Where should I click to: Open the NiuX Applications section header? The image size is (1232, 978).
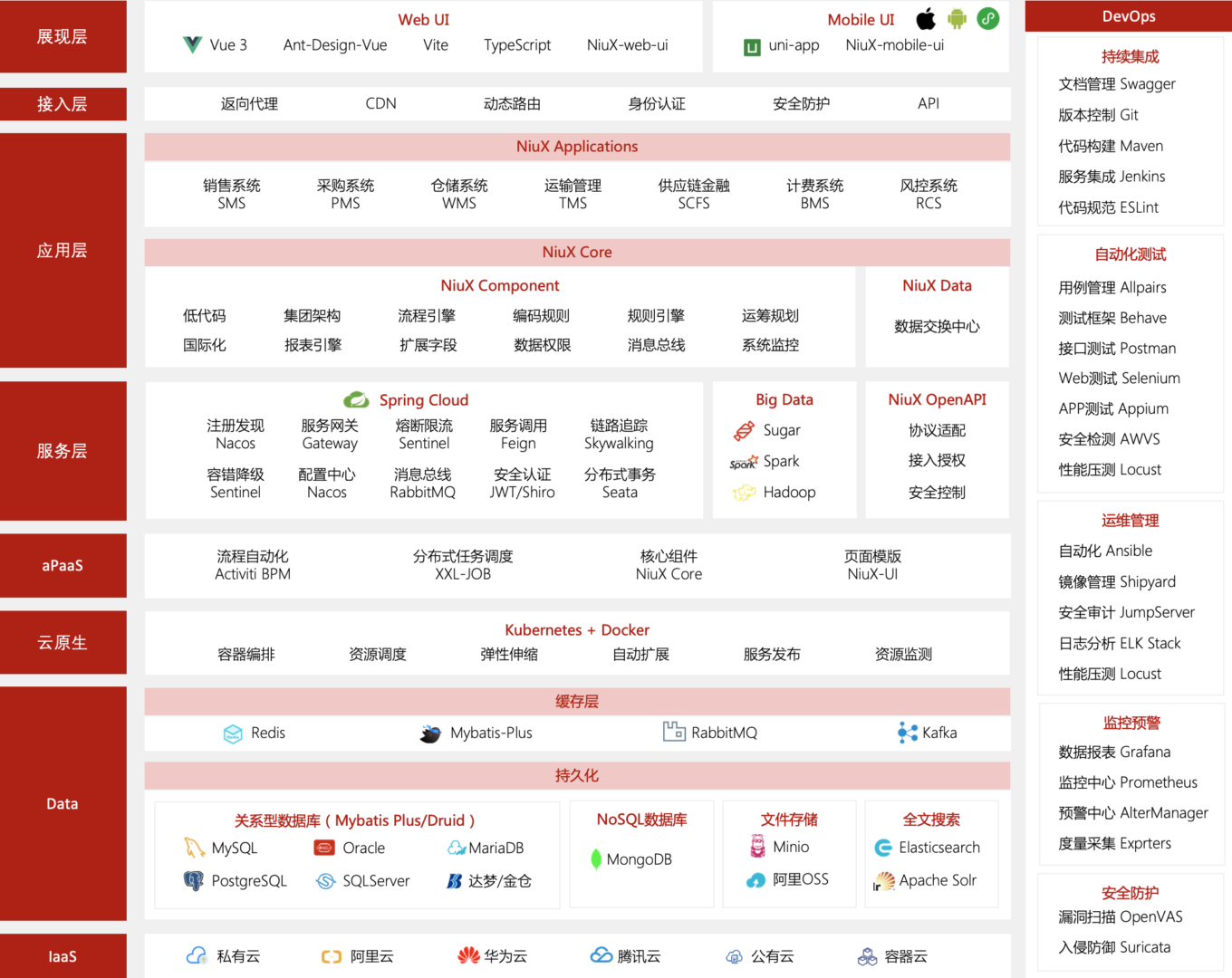[x=577, y=146]
